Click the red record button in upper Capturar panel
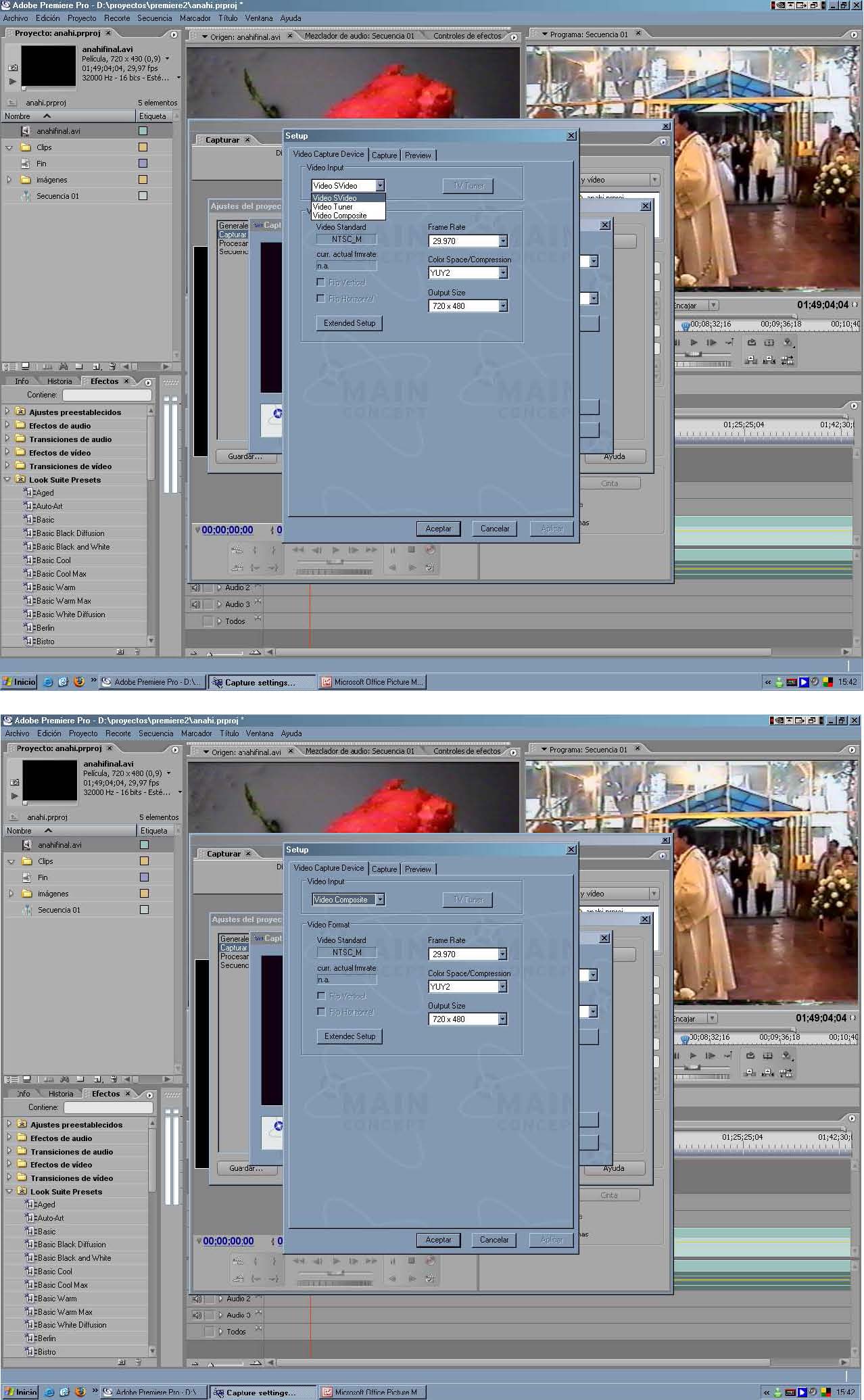The width and height of the screenshot is (864, 1400). coord(430,550)
